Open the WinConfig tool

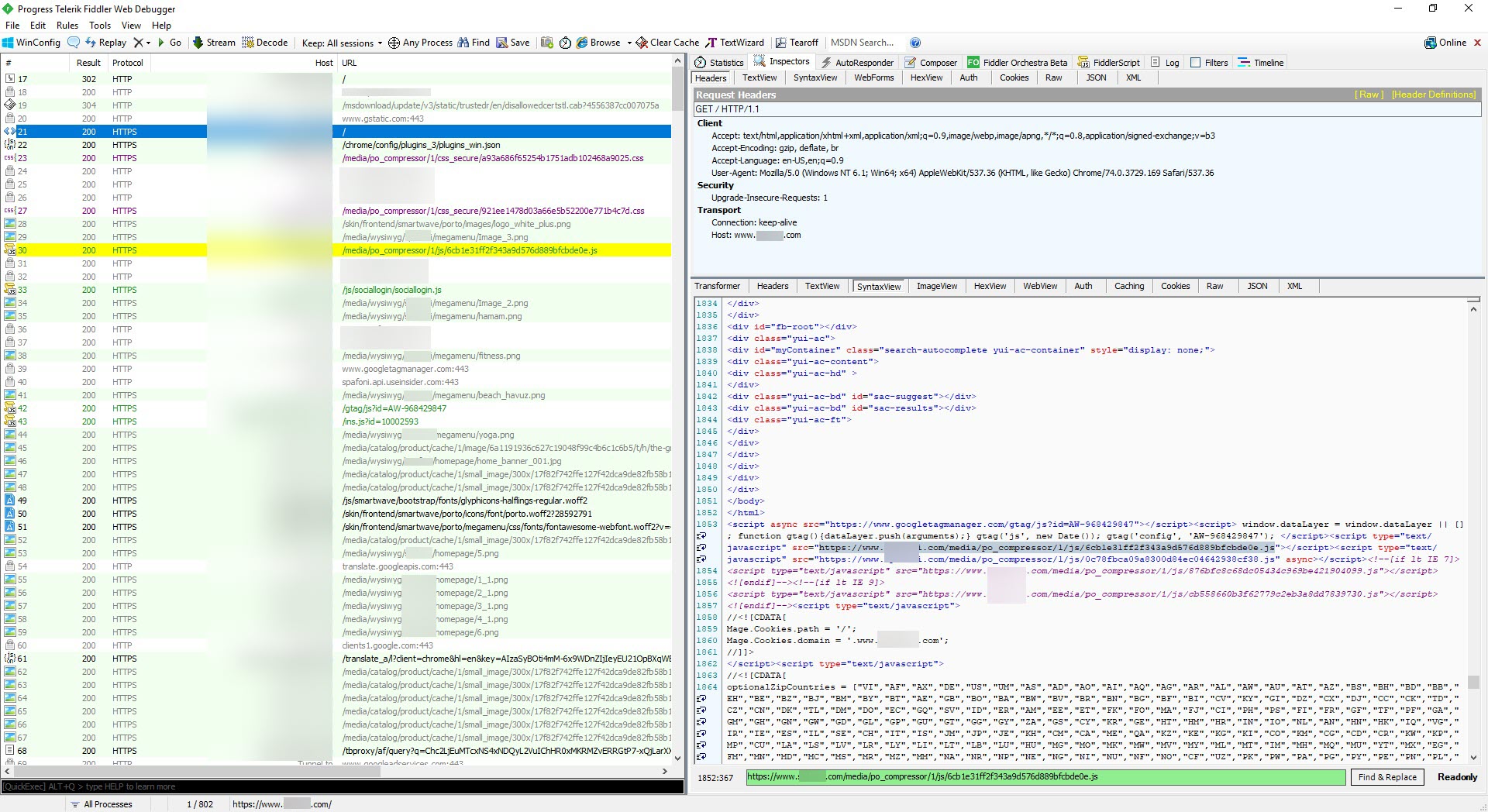point(31,43)
